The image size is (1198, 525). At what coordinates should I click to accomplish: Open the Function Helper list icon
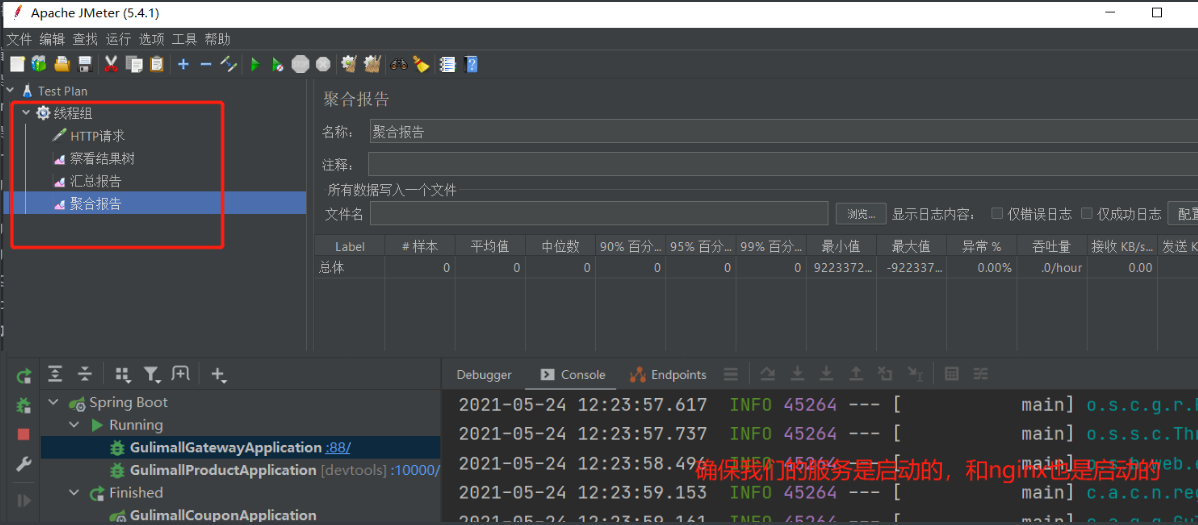(x=448, y=65)
